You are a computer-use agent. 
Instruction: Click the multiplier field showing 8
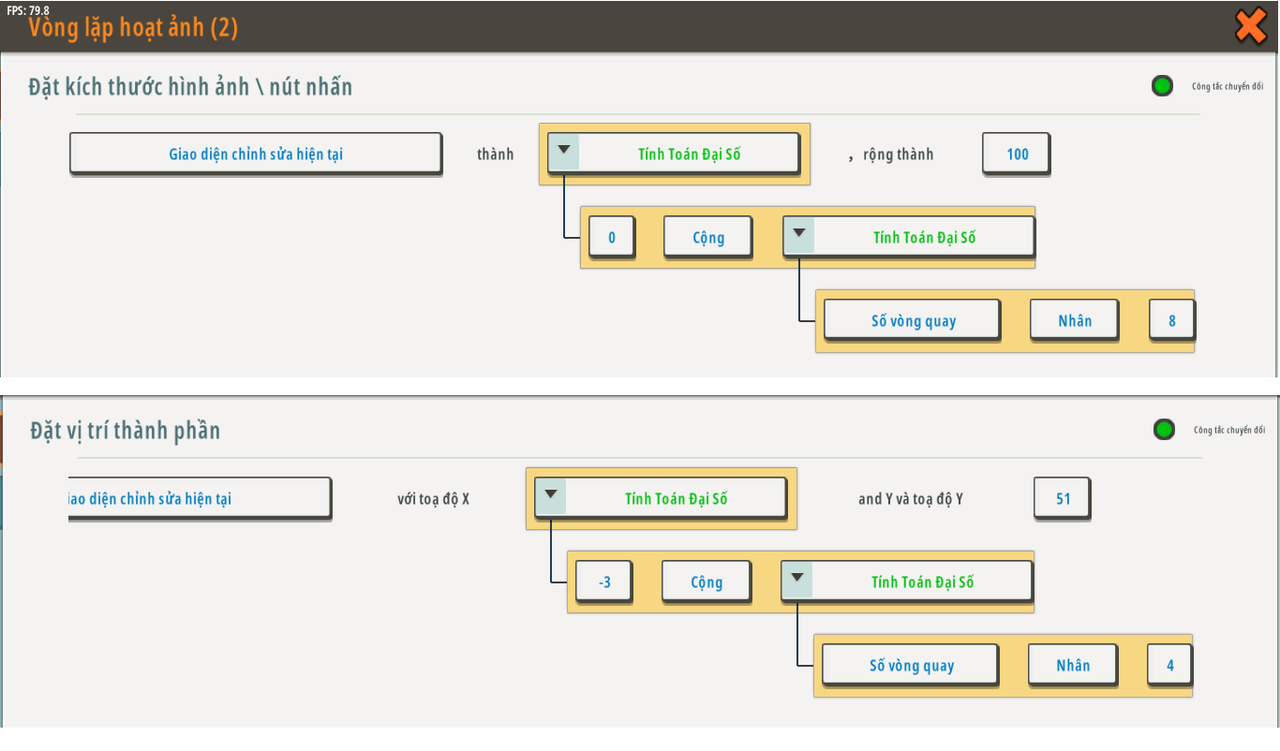[1171, 321]
